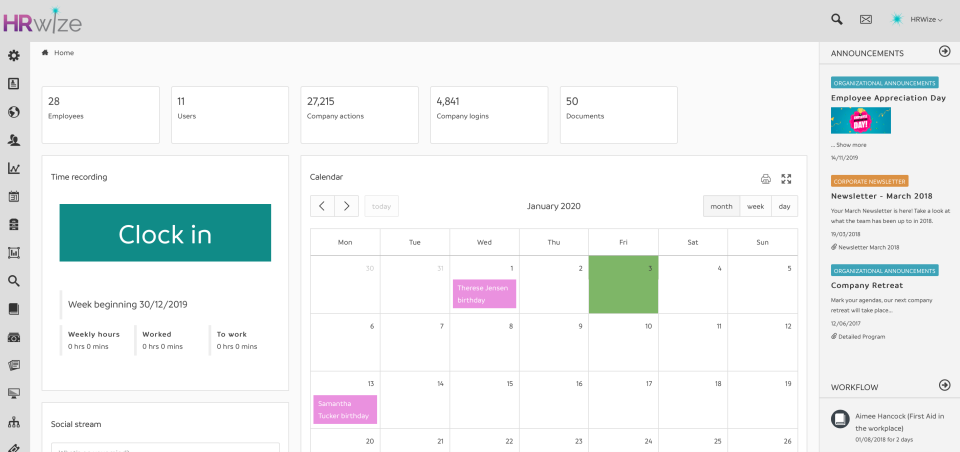Screen dimensions: 960x452
Task: Click the social stream text input
Action: point(165,448)
